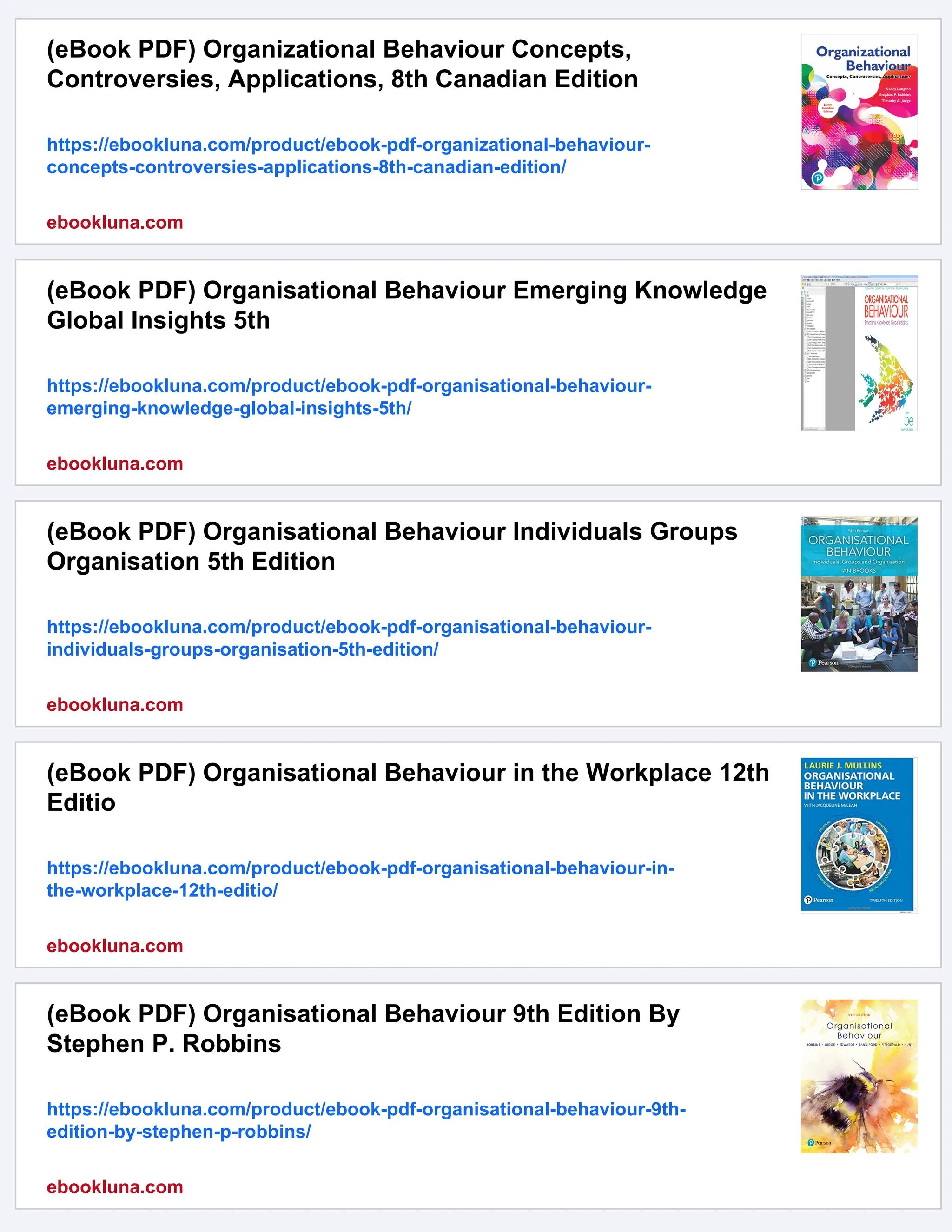Click the Emerging Knowledge Global Insights cover thumbnail
Viewport: 952px width, 1232px height.
coord(859,353)
